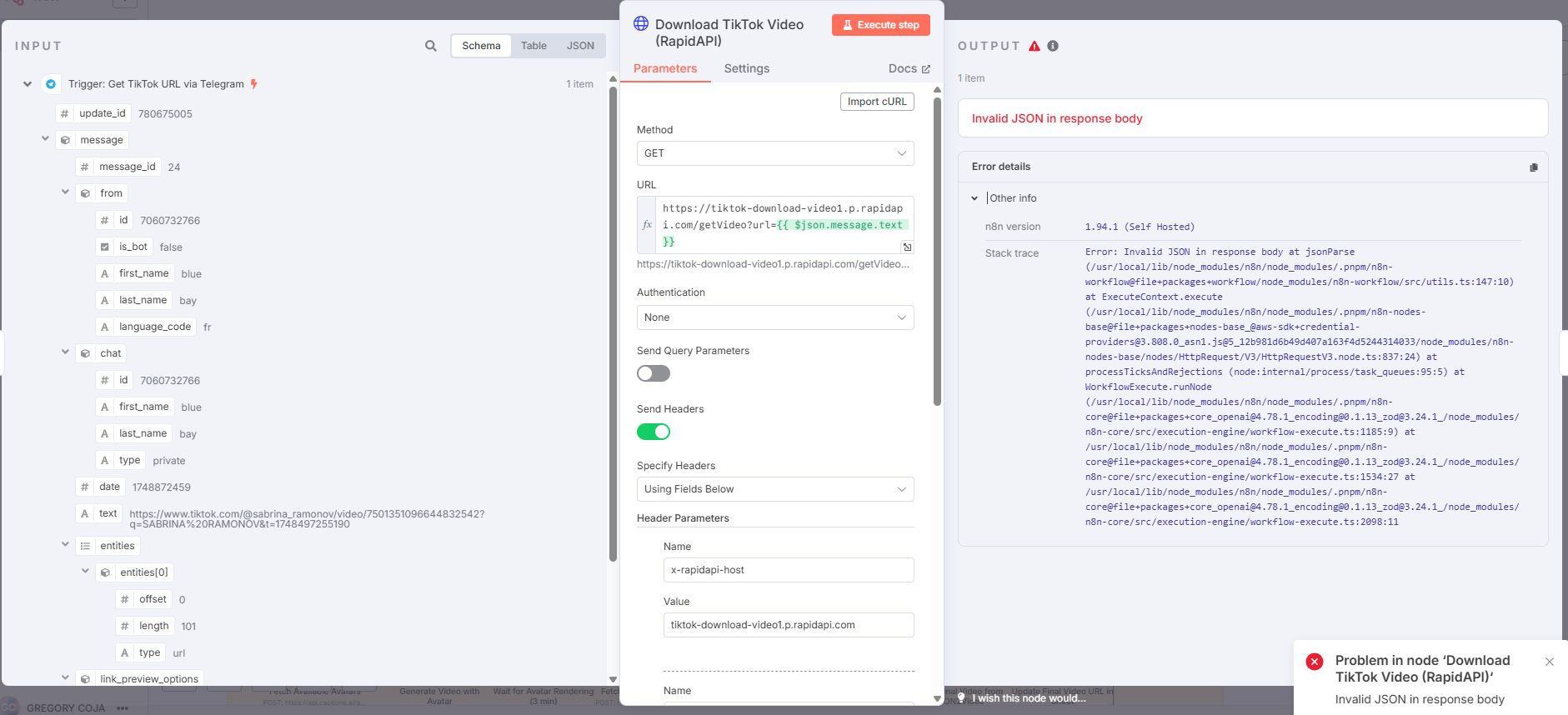Click the hash icon beside date field
Viewport: 1568px width, 715px height.
point(84,487)
